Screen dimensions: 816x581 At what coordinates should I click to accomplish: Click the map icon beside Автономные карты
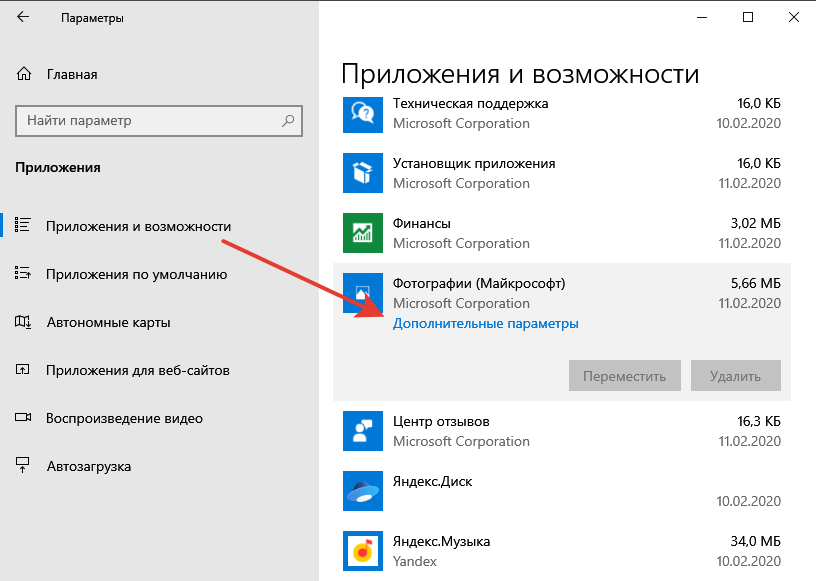[x=23, y=322]
